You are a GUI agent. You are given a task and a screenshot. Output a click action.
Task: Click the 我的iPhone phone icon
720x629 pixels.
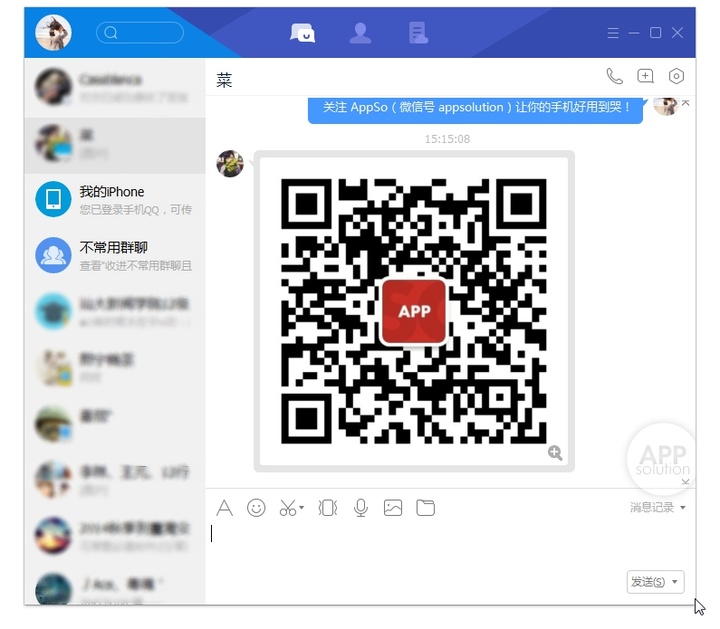pos(53,199)
